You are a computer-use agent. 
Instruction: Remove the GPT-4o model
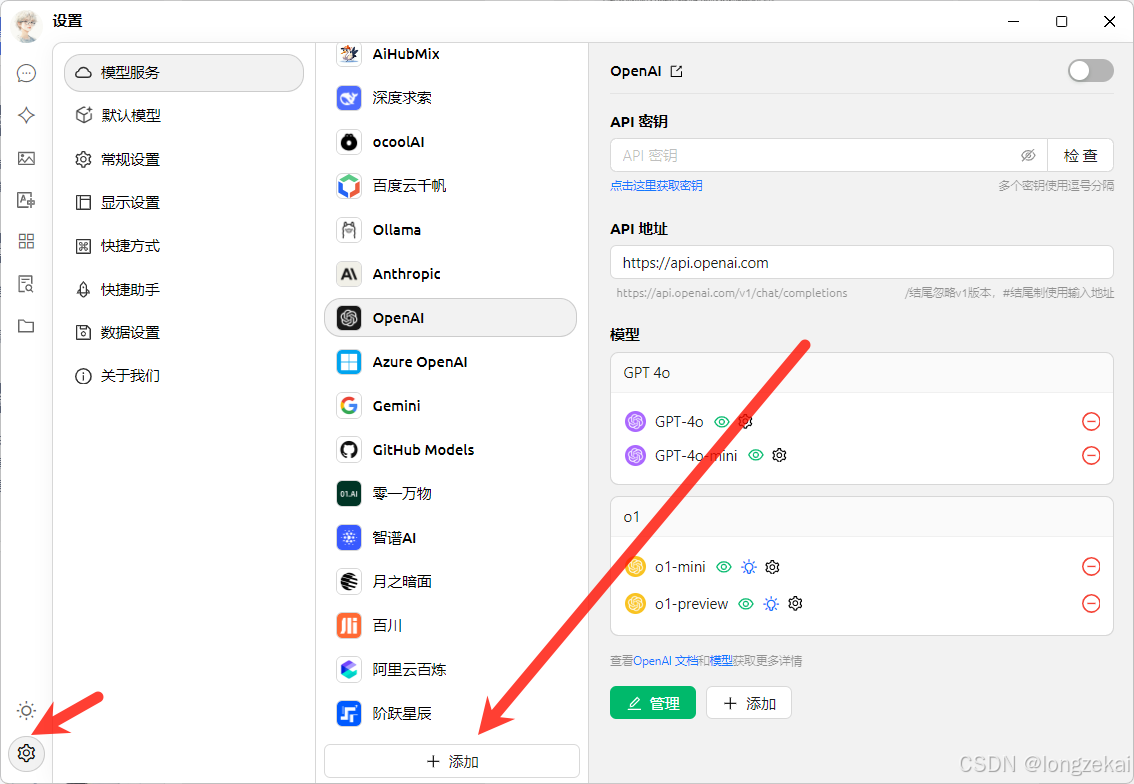1091,422
